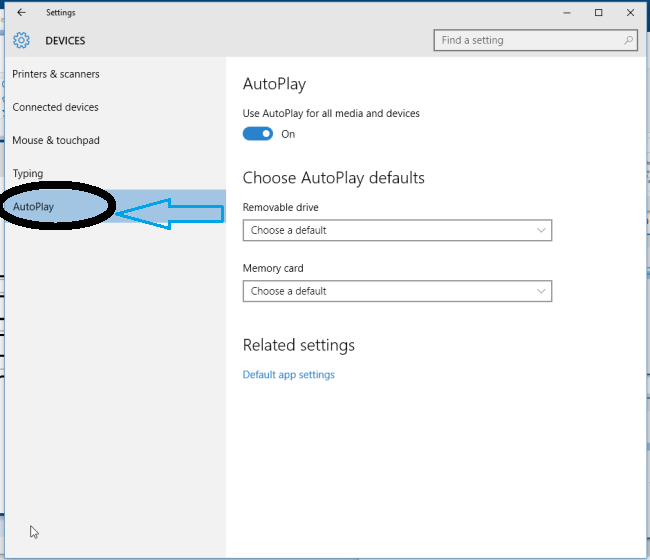Open Printers & scanners section

[56, 74]
